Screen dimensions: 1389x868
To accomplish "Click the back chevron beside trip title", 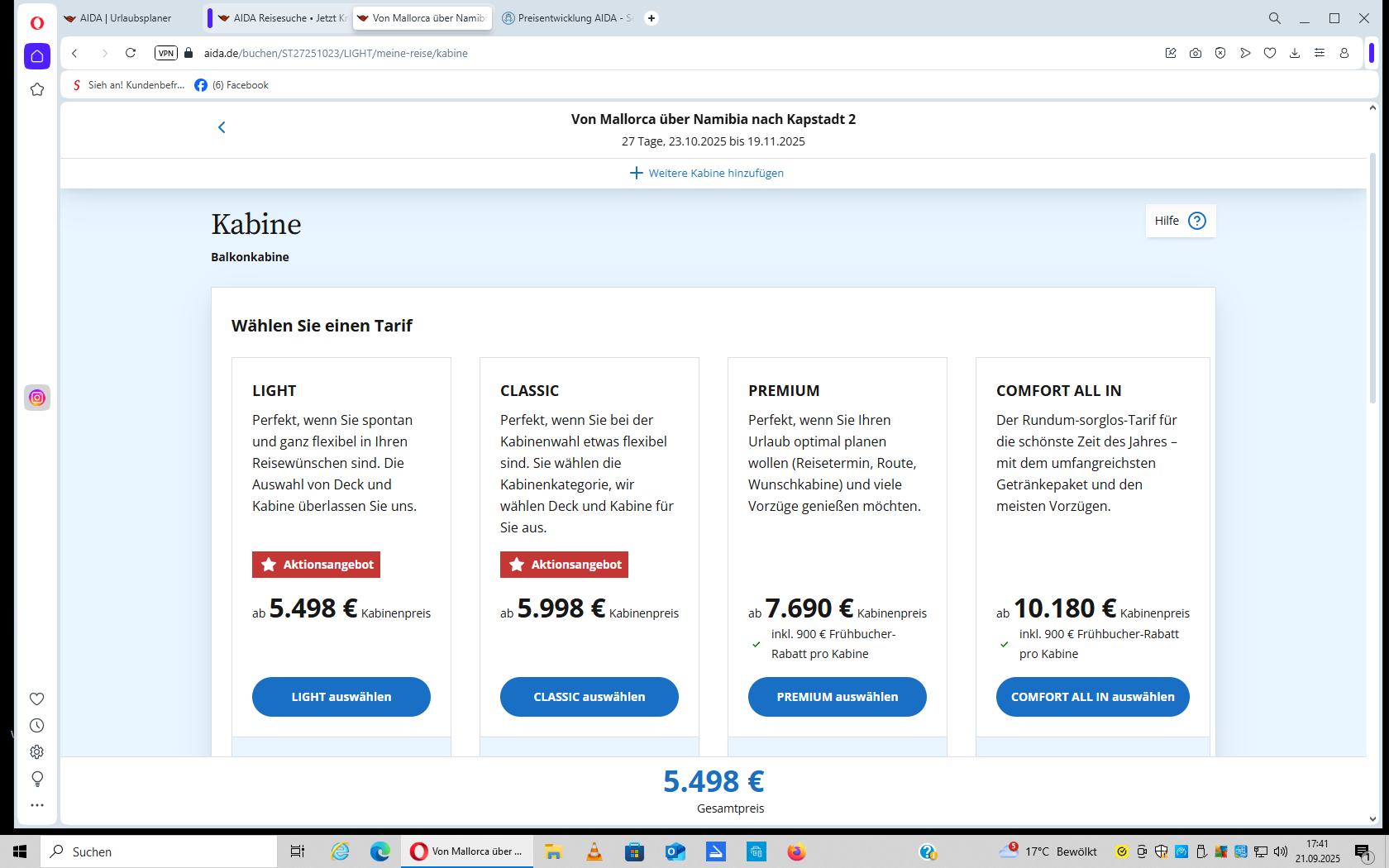I will click(222, 127).
